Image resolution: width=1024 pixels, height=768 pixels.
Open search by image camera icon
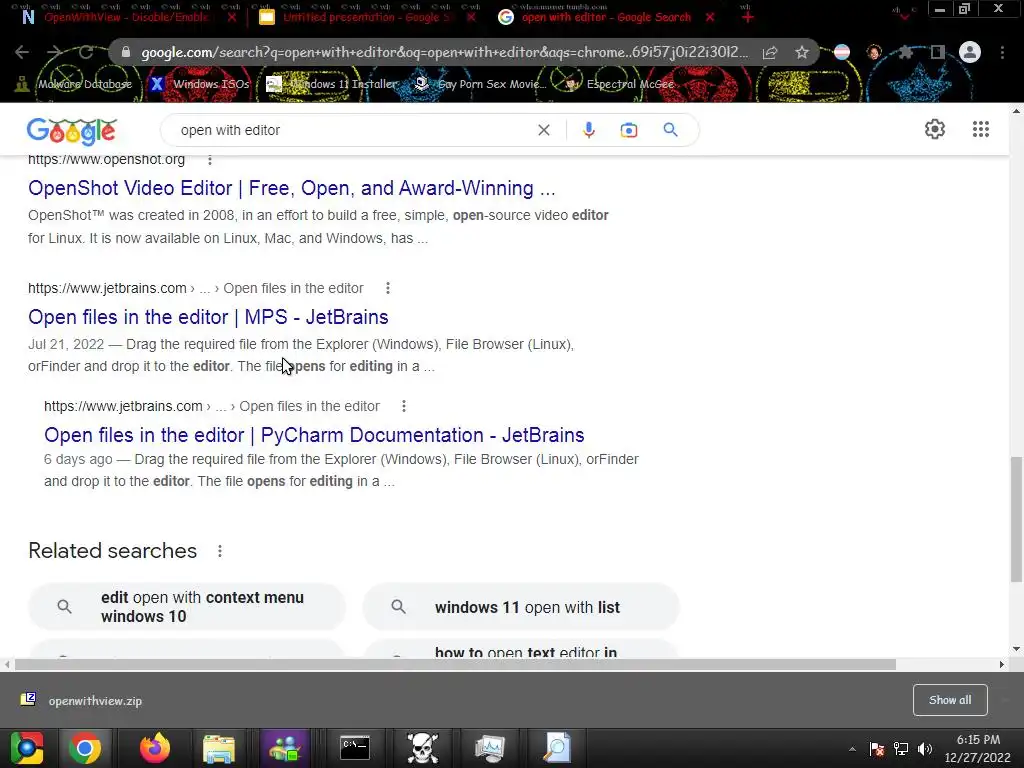click(x=628, y=130)
